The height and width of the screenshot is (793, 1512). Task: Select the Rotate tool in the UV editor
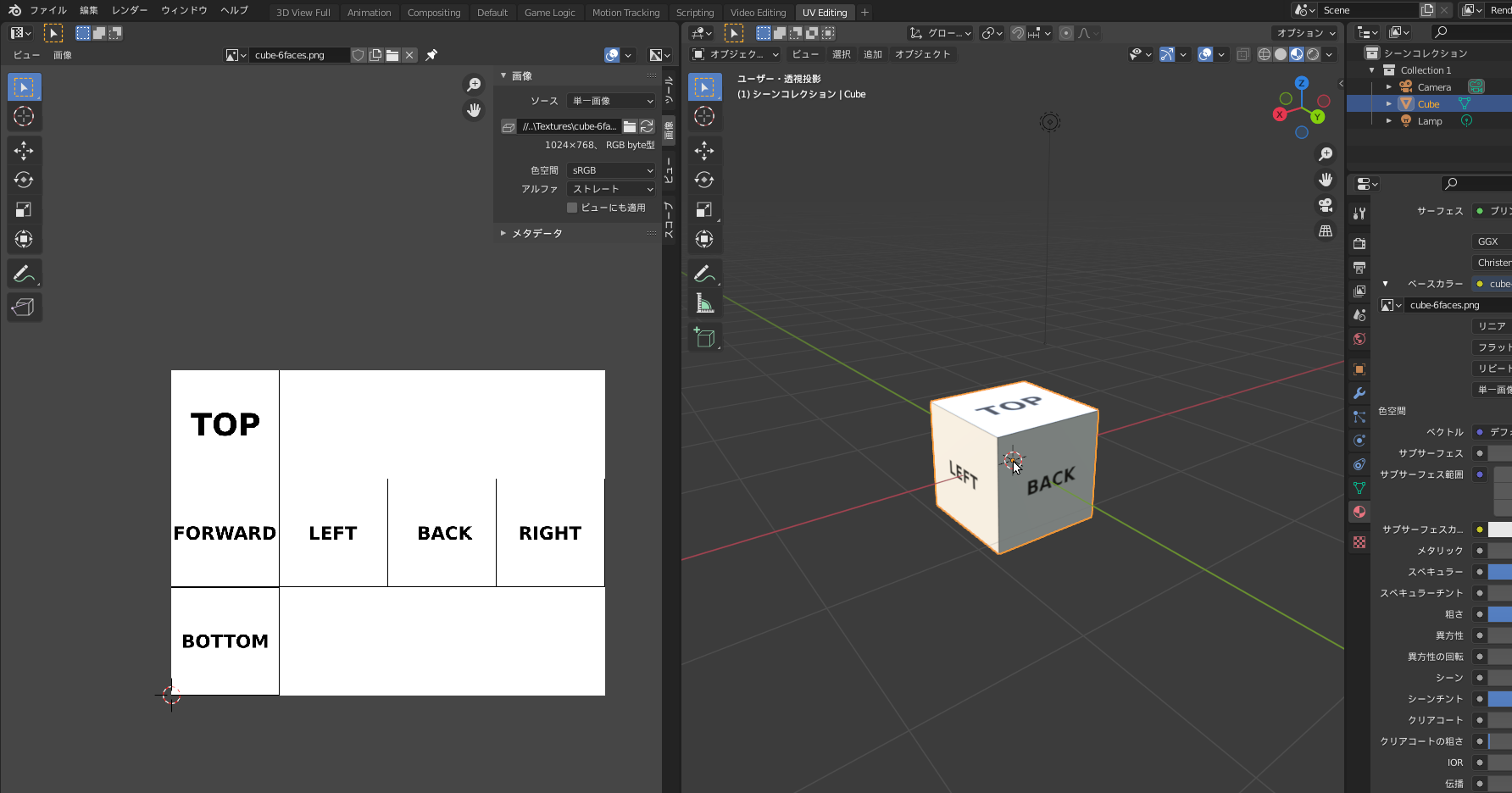(x=24, y=180)
